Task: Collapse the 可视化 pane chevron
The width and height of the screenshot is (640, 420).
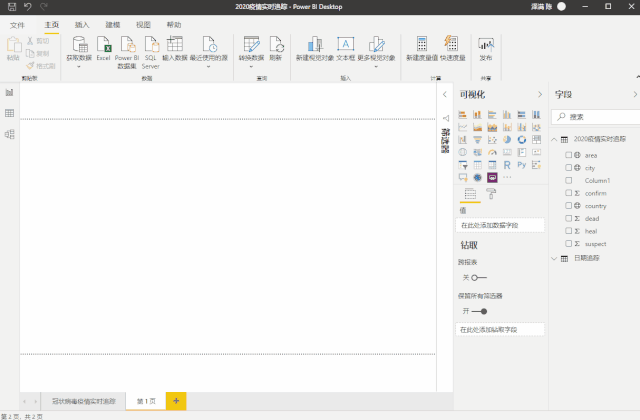Action: pyautogui.click(x=540, y=95)
